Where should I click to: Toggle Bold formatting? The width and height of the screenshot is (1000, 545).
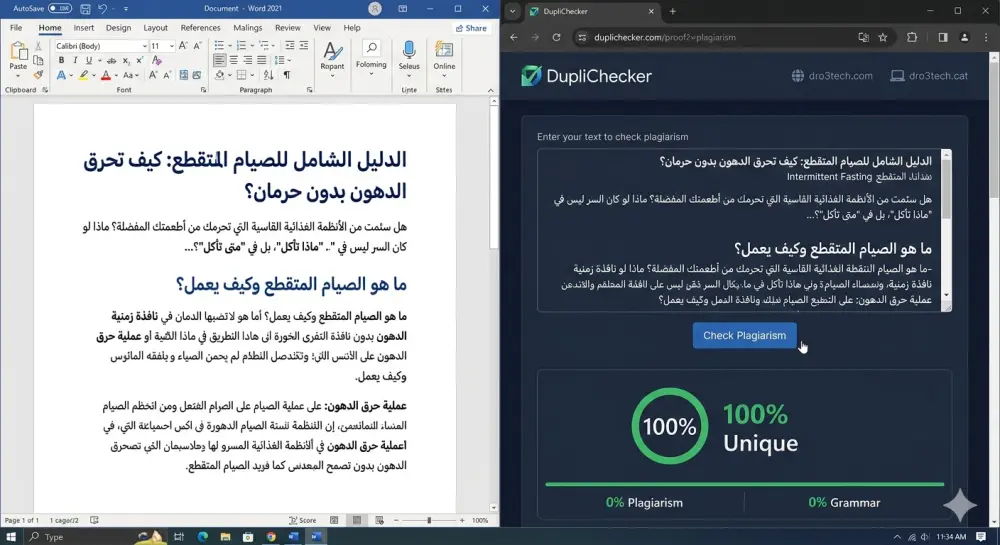61,61
